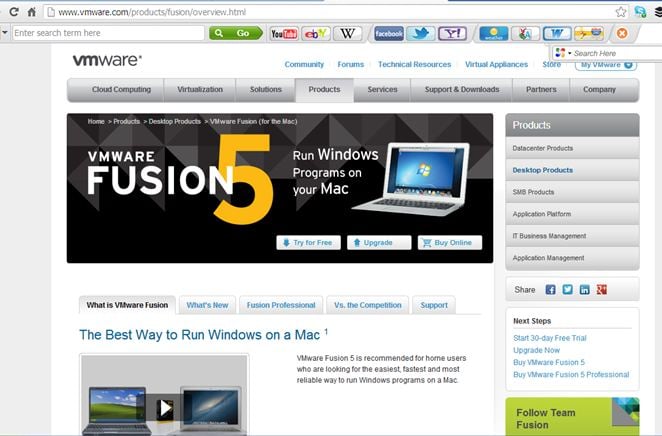Open the Partners menu
The height and width of the screenshot is (436, 662).
tap(541, 89)
